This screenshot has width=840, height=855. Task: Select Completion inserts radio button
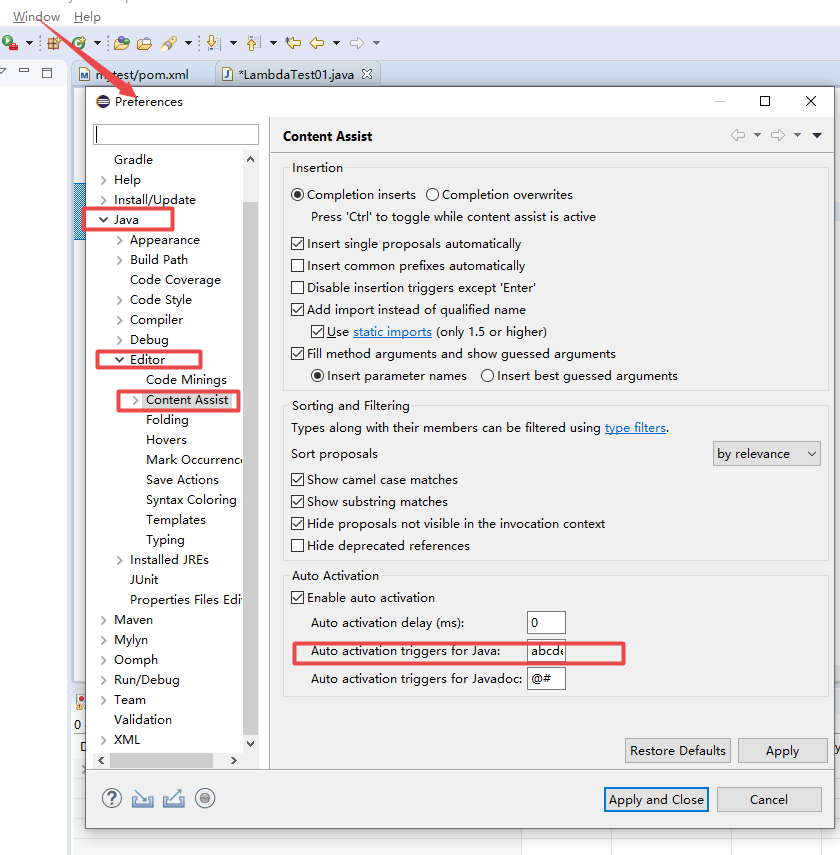pyautogui.click(x=297, y=195)
